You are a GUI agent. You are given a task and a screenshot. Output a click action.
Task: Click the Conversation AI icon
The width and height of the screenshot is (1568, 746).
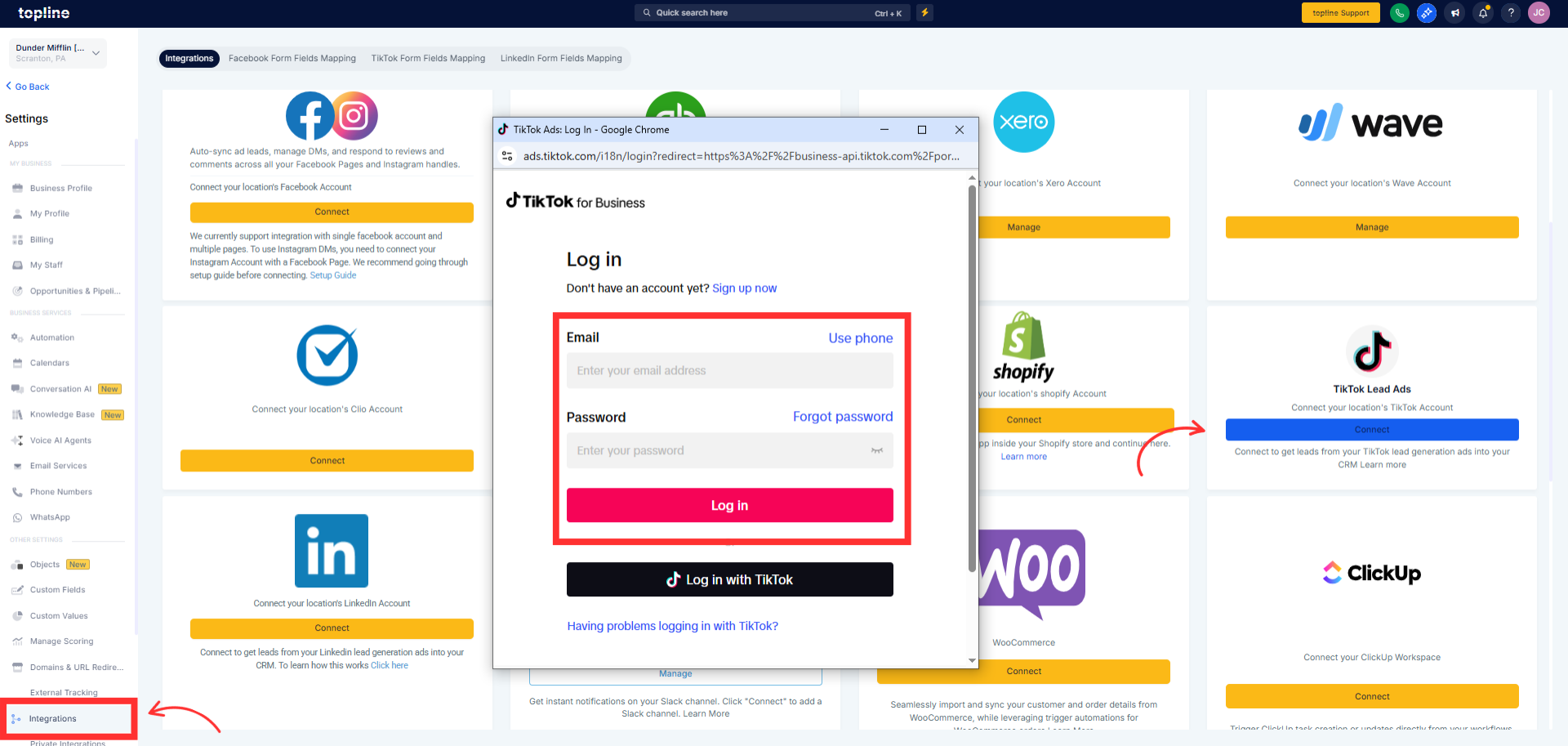(17, 389)
